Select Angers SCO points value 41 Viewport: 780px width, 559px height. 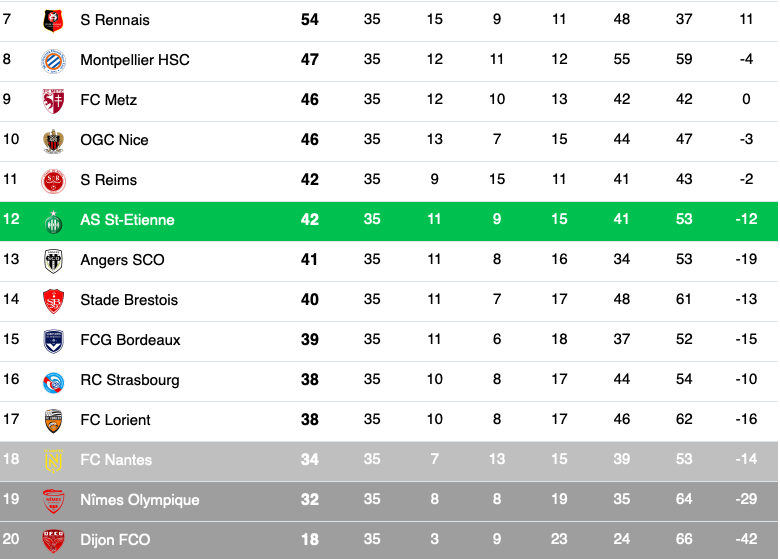pos(309,260)
